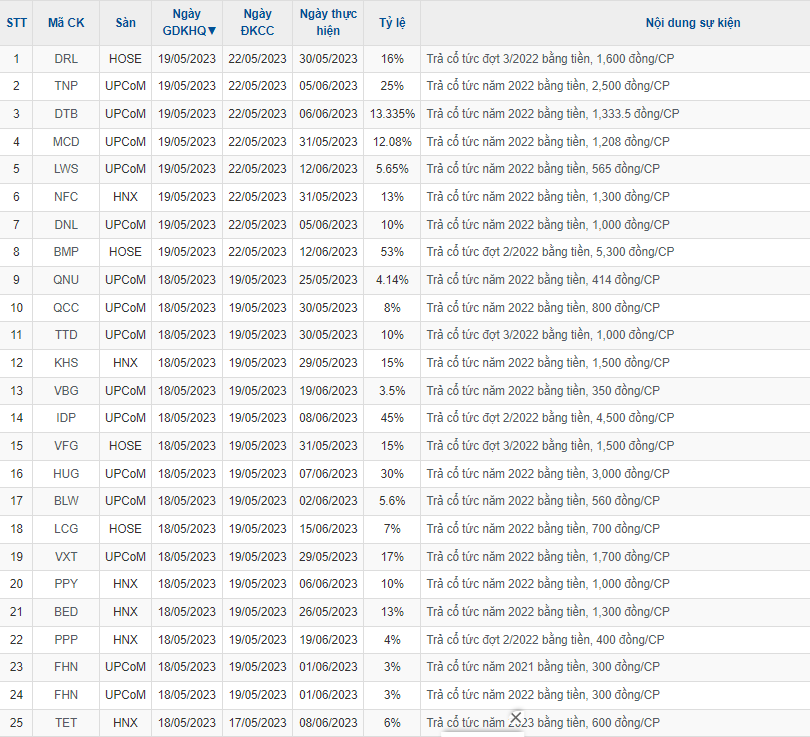Close the small popup with X icon
This screenshot has height=737, width=810.
(516, 717)
